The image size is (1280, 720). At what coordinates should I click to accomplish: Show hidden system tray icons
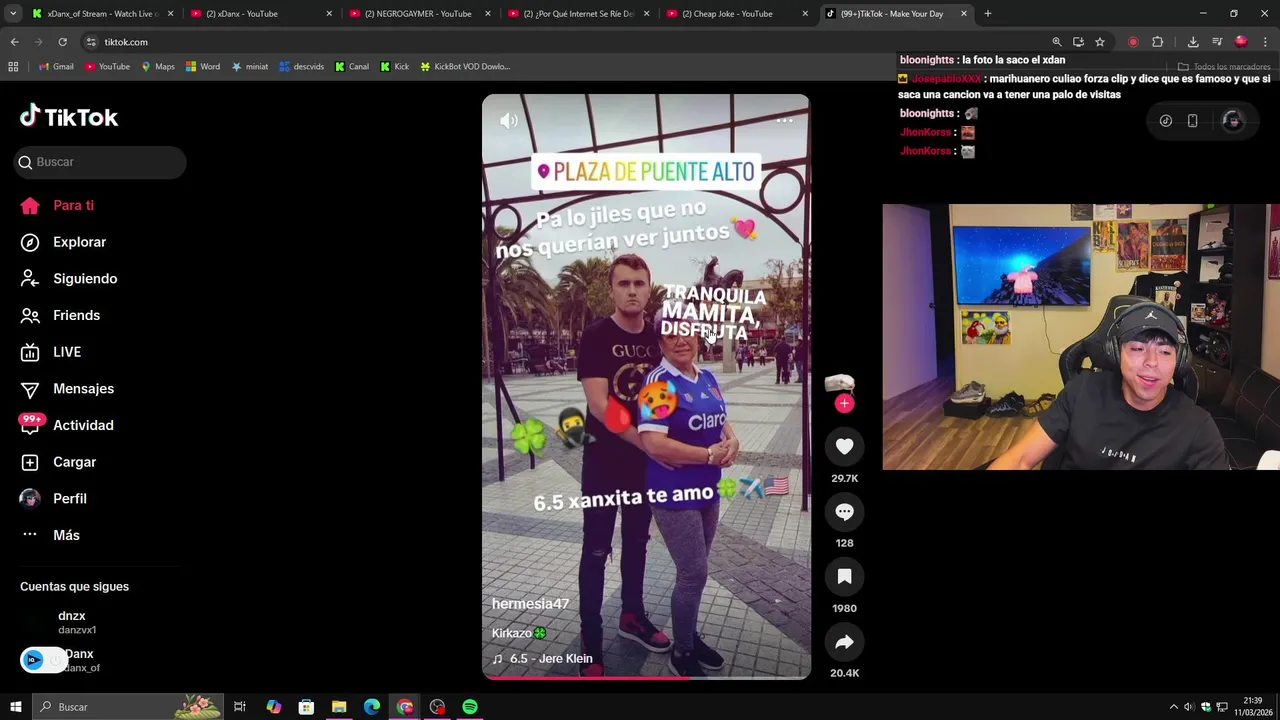1174,707
